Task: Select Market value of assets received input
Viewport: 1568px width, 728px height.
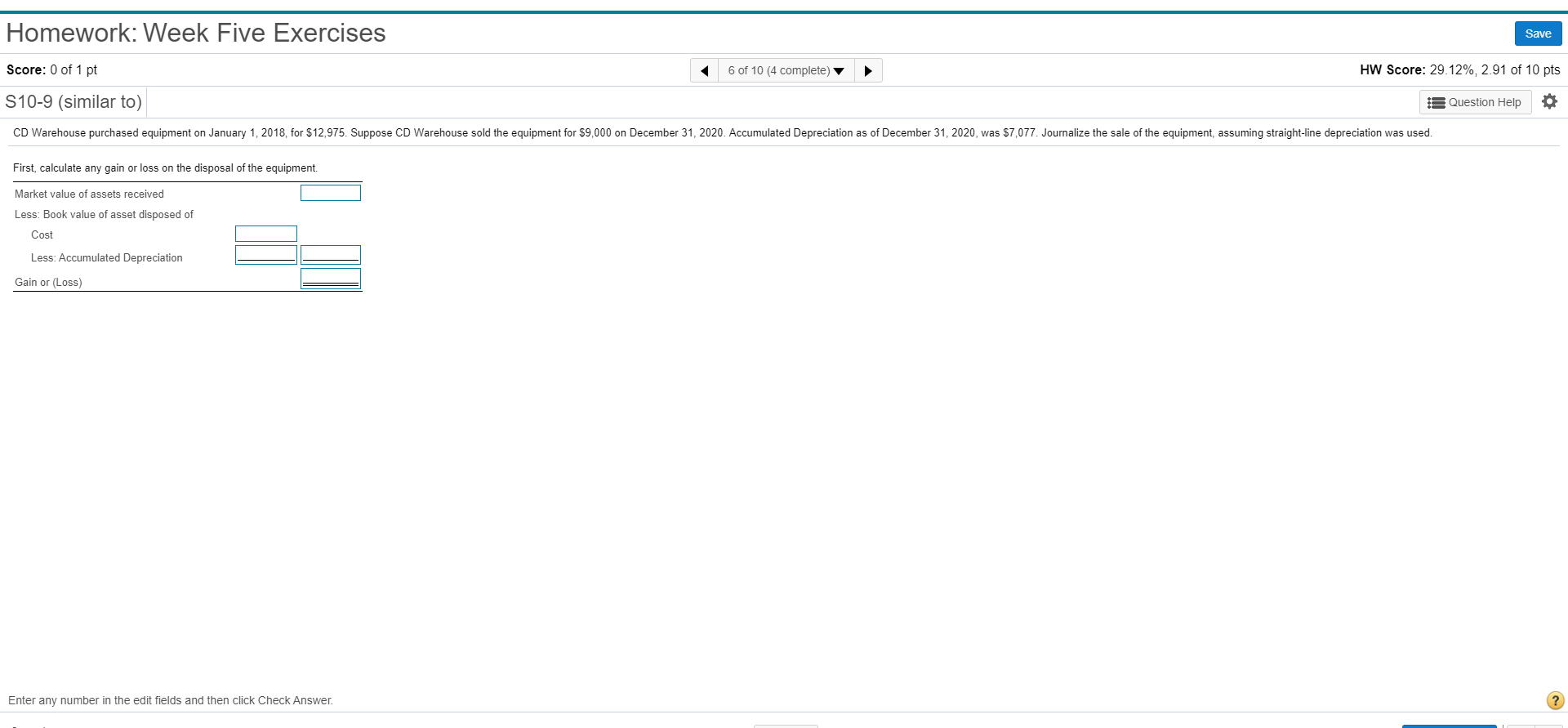Action: click(331, 193)
